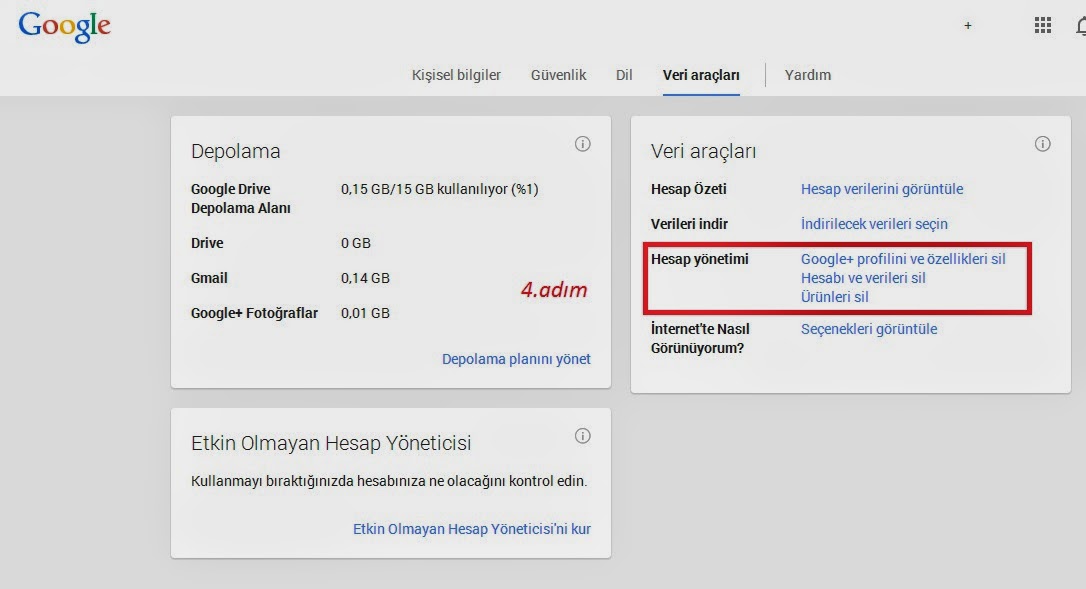Viewport: 1086px width, 589px height.
Task: Click the 0,14 GB Gmail value
Action: point(365,278)
